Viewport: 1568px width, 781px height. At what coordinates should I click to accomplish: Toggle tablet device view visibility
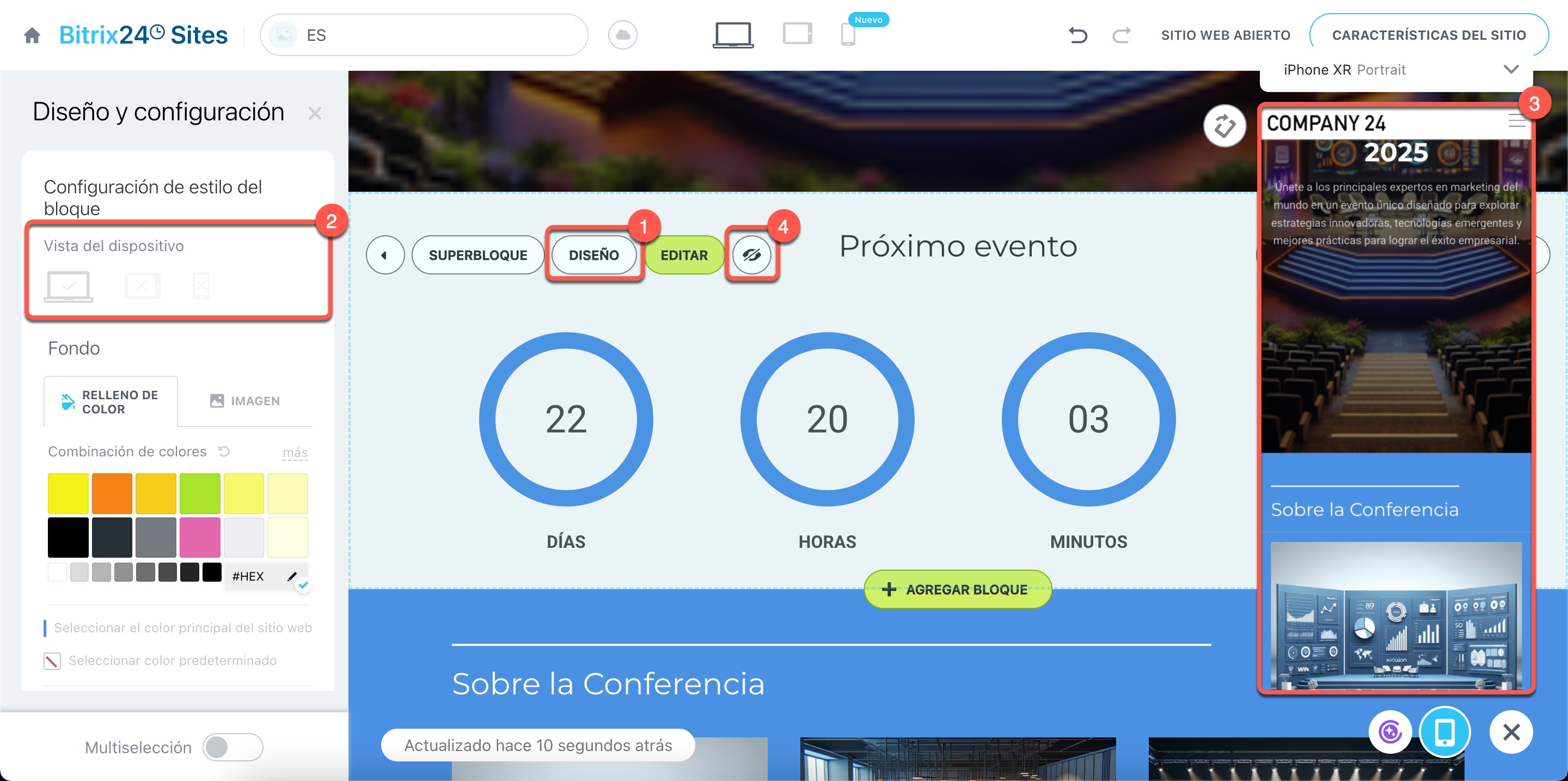point(142,285)
